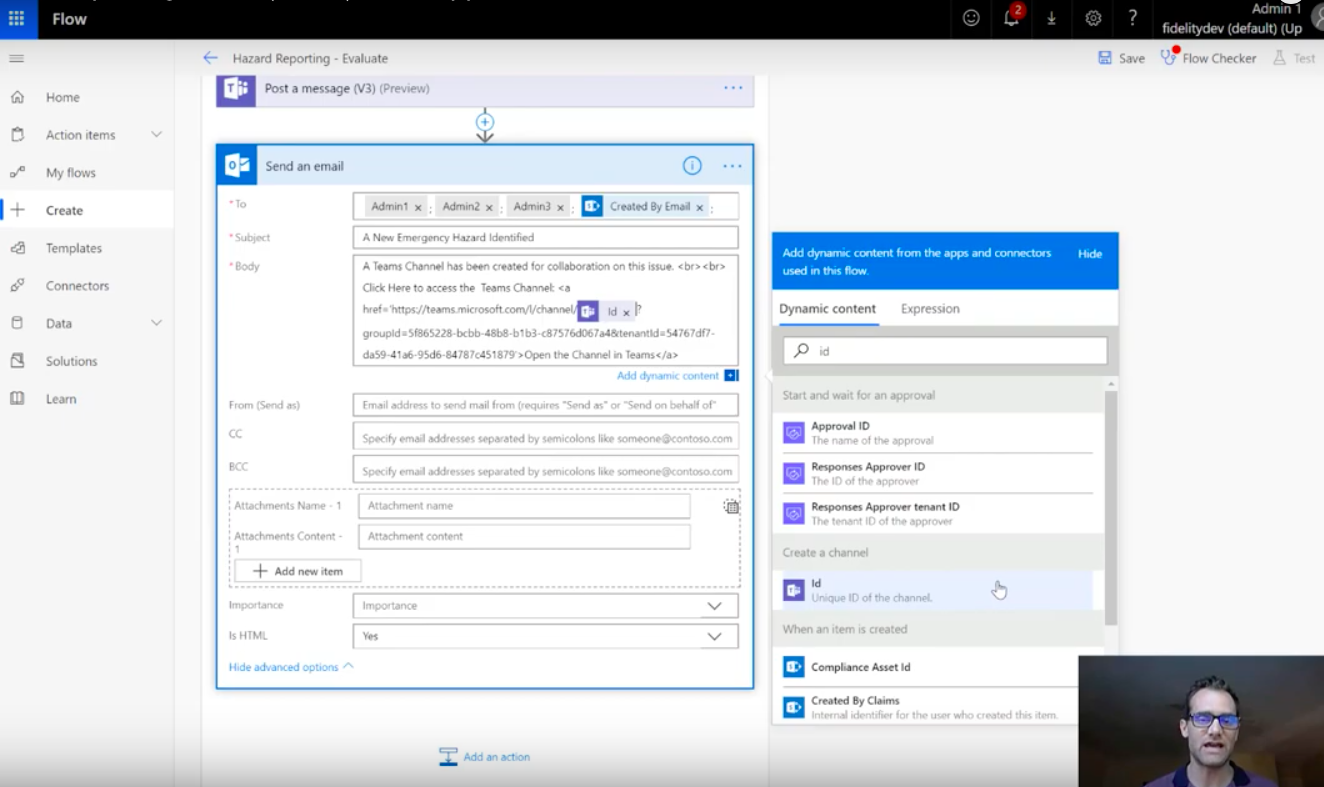Click the dynamic content list scrollbar
The width and height of the screenshot is (1324, 787).
pos(1111,508)
